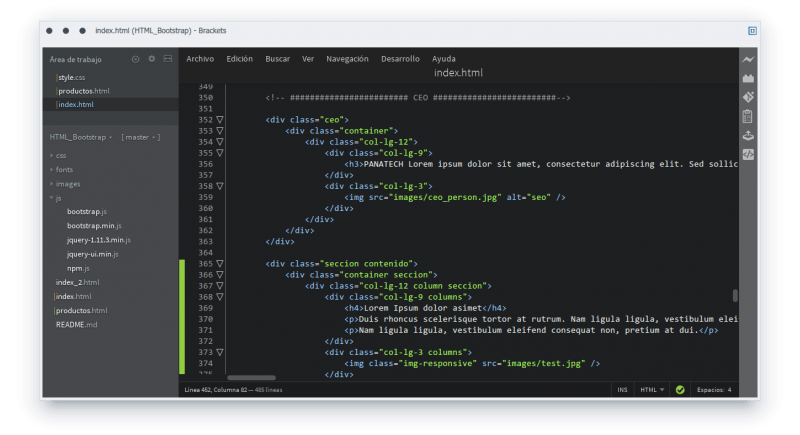The image size is (800, 435).
Task: Open productos.html in project file tree
Action: point(82,311)
